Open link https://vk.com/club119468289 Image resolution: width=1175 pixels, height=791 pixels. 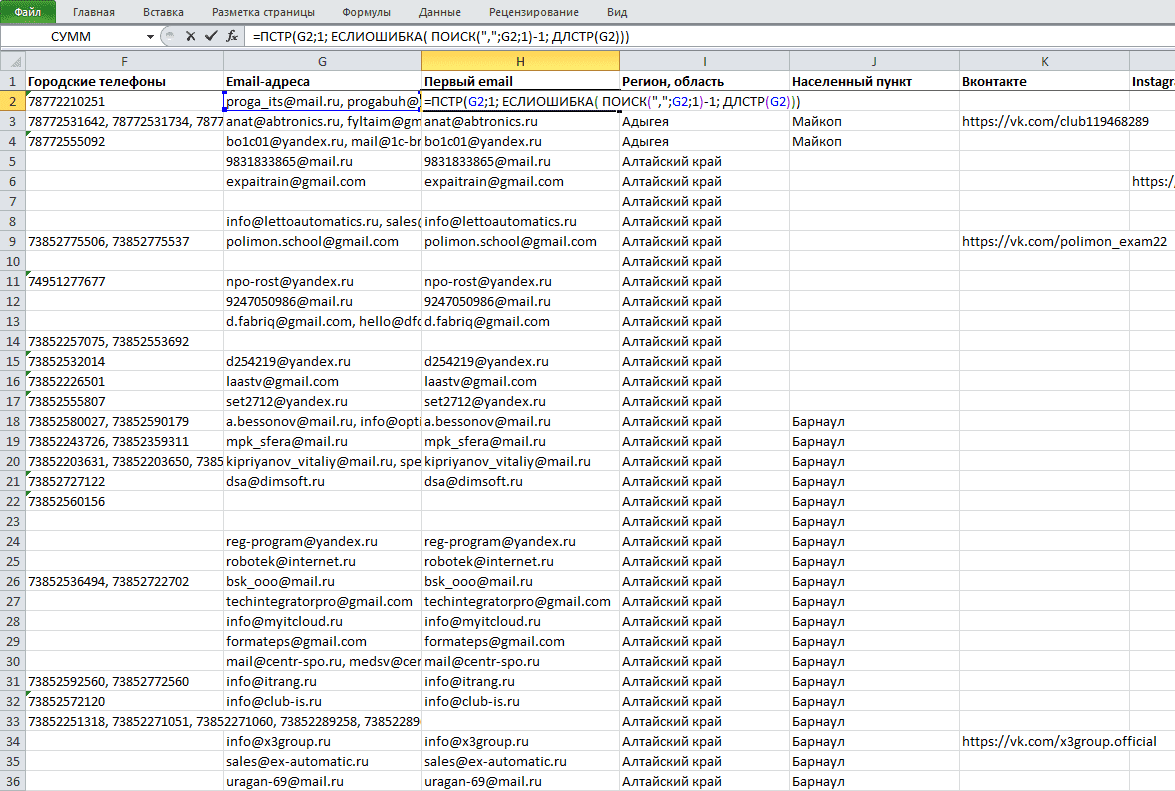(1055, 121)
